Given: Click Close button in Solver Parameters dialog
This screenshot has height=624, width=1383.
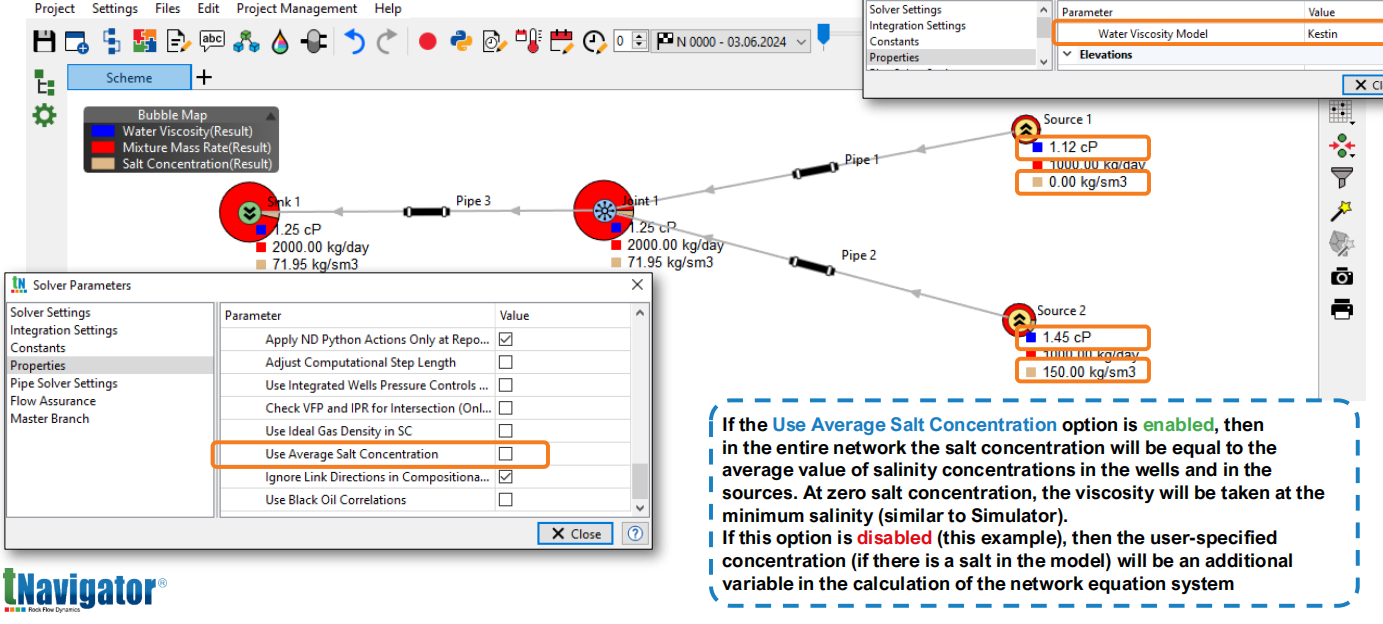Looking at the screenshot, I should coord(576,533).
